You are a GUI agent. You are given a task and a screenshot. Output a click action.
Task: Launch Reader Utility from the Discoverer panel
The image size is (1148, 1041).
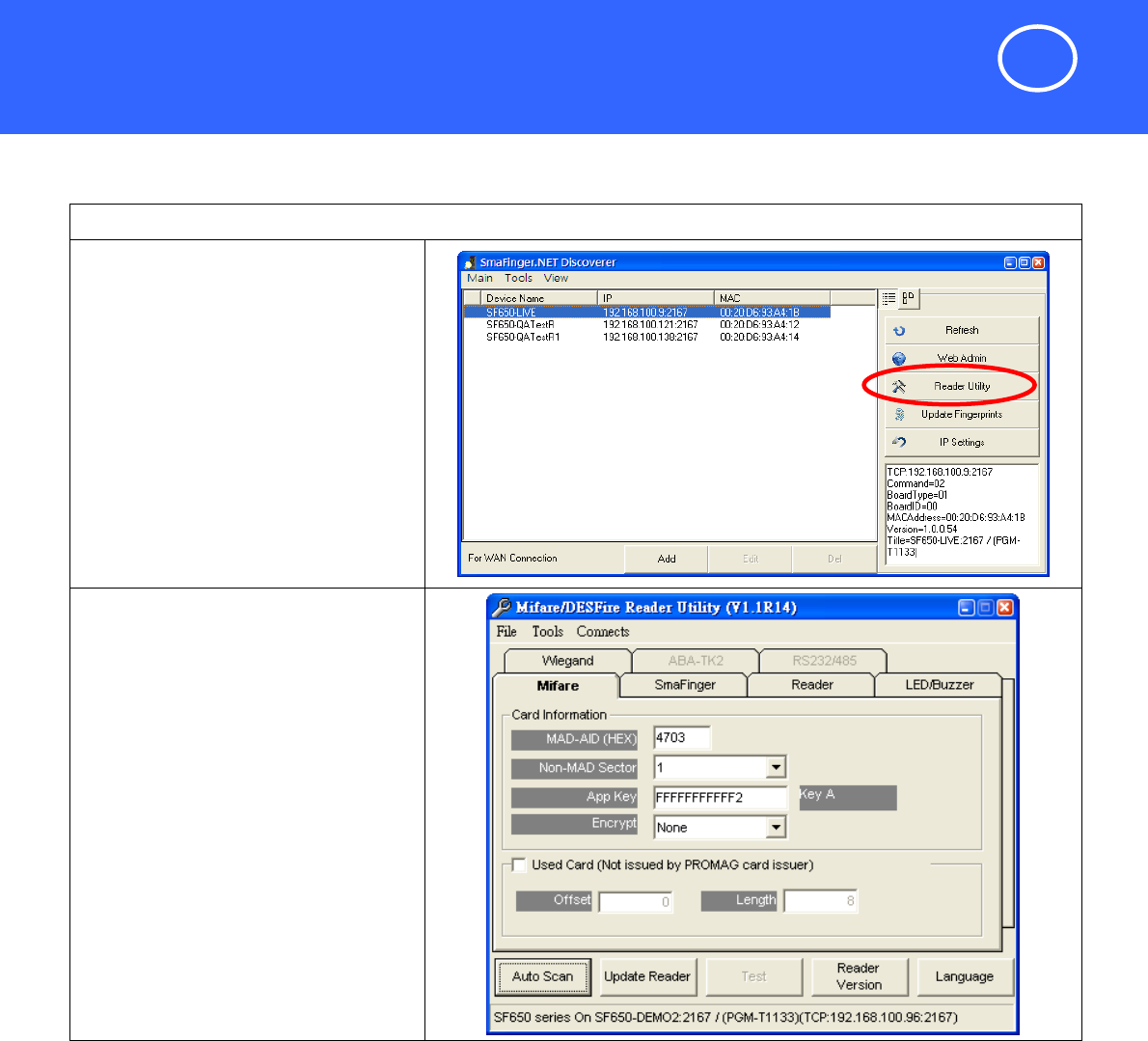tap(961, 386)
